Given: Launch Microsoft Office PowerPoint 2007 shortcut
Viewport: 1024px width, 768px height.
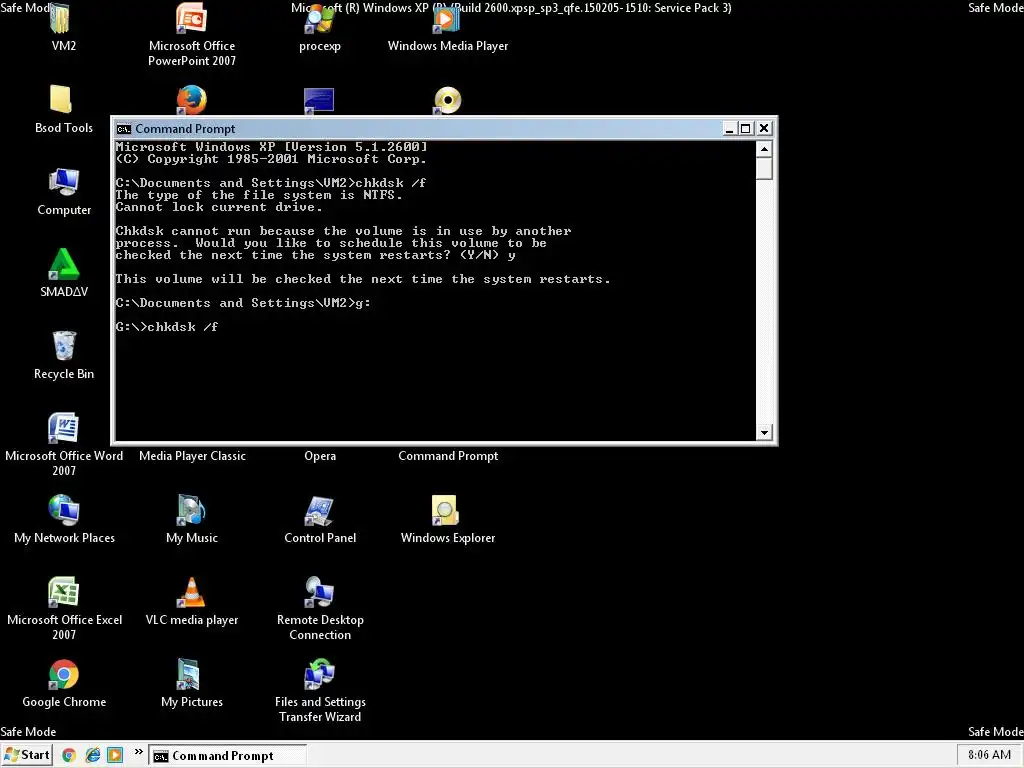Looking at the screenshot, I should (x=191, y=20).
